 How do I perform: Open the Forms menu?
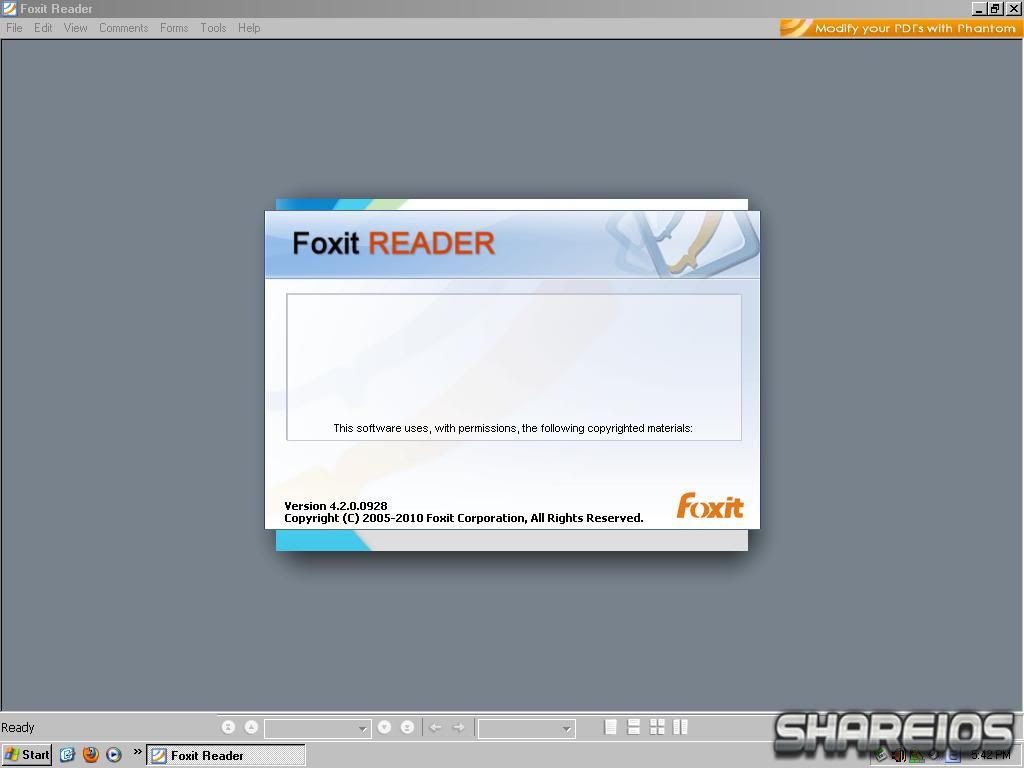coord(174,28)
